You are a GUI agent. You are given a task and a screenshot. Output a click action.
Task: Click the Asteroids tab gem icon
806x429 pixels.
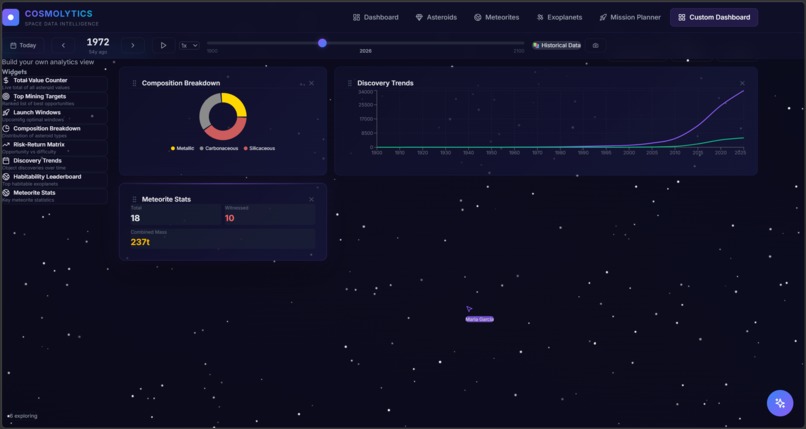[419, 17]
